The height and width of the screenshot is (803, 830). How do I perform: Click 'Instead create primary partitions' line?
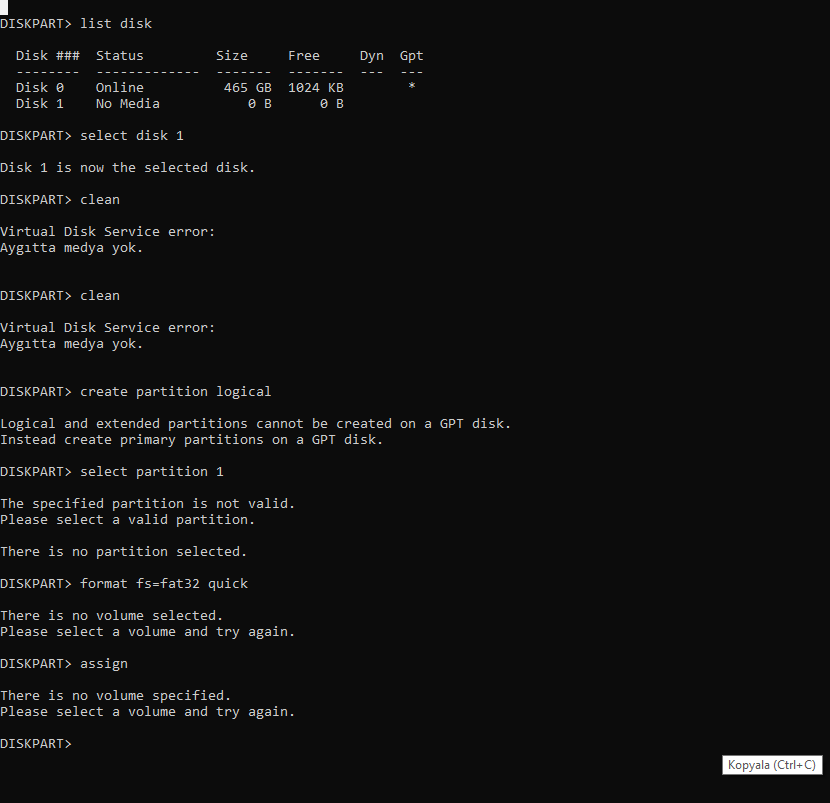pos(192,440)
